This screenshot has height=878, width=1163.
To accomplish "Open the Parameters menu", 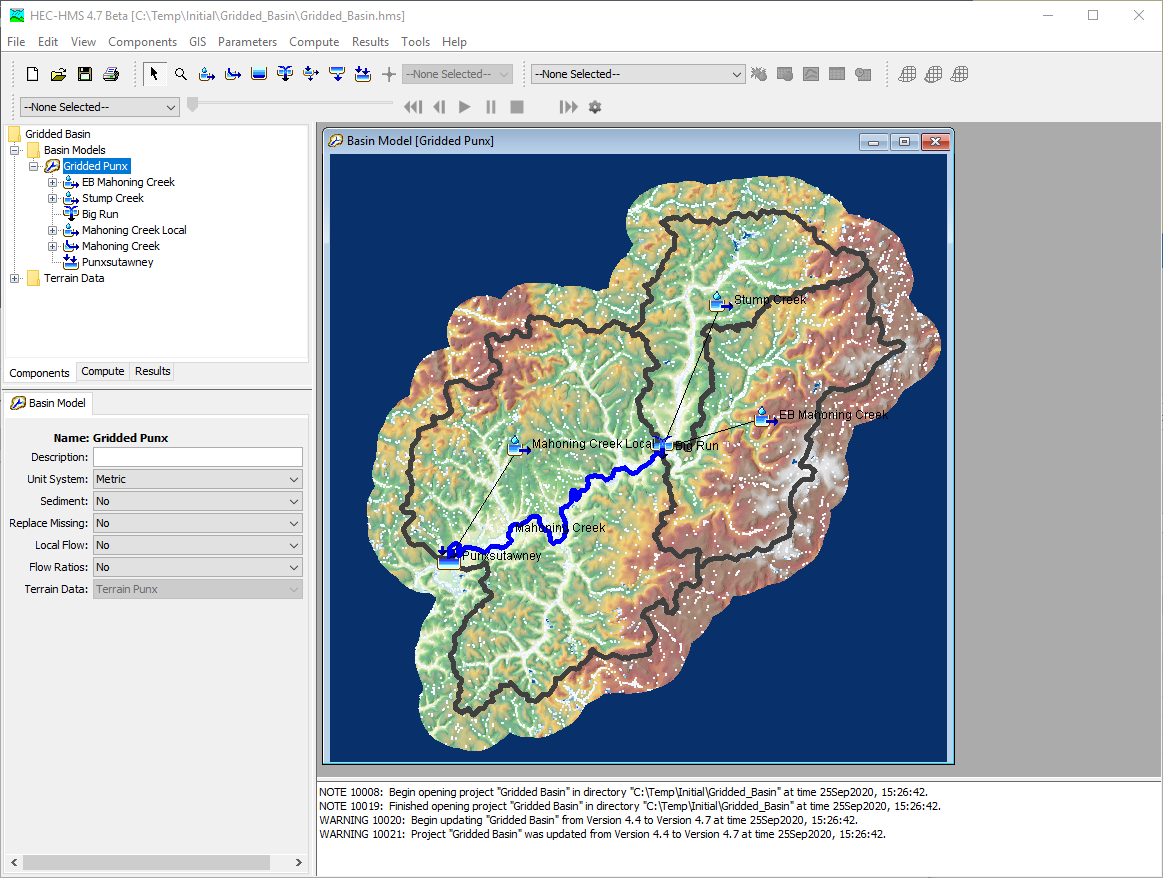I will pyautogui.click(x=247, y=42).
